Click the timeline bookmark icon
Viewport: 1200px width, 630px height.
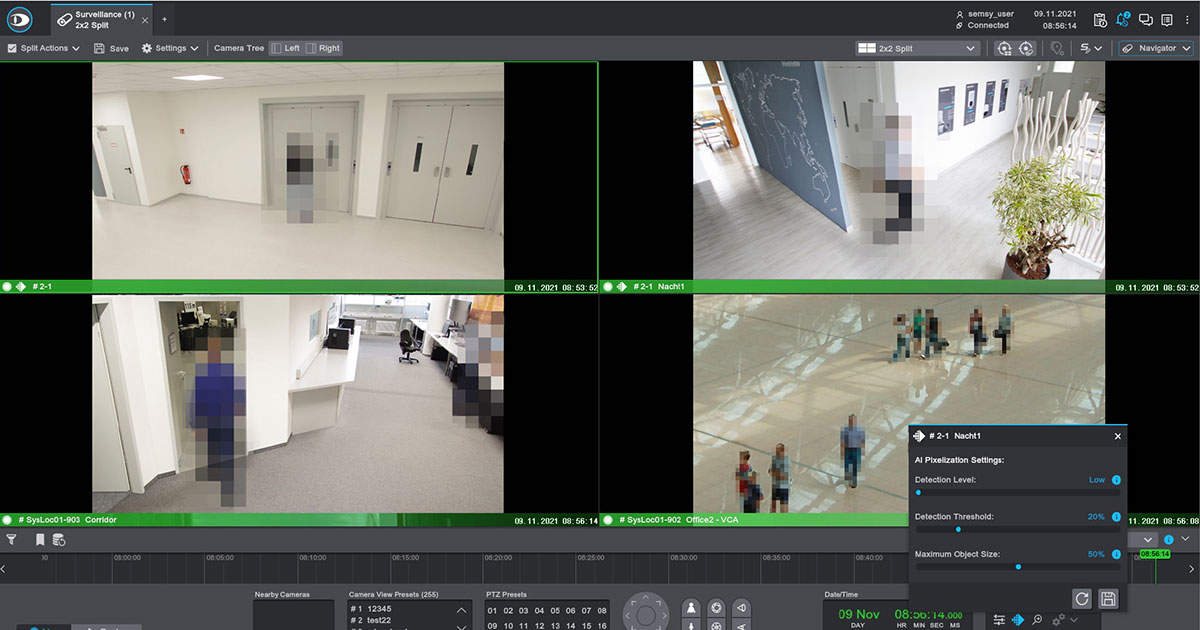pos(40,540)
